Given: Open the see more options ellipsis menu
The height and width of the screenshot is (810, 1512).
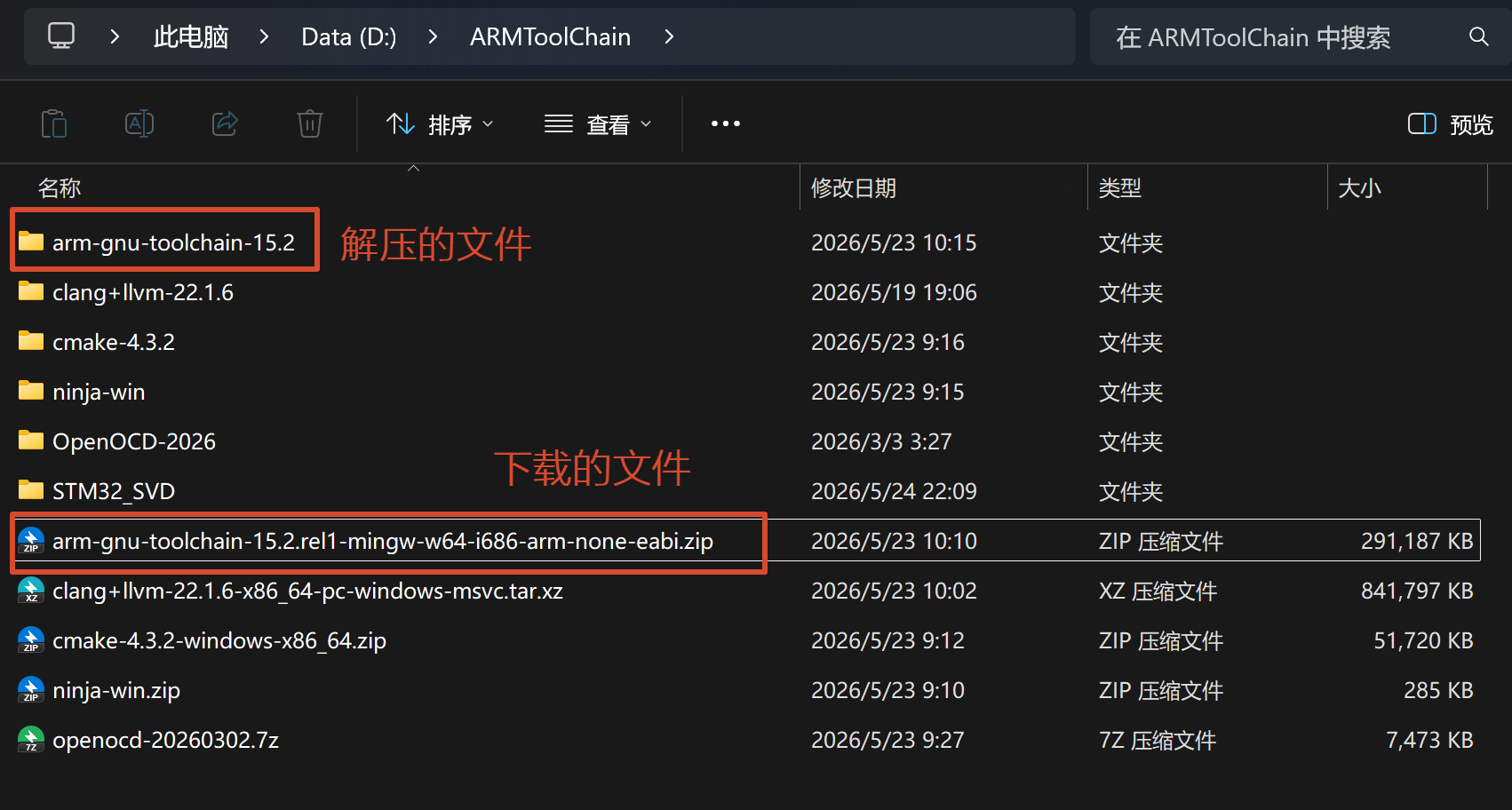Looking at the screenshot, I should pos(726,123).
